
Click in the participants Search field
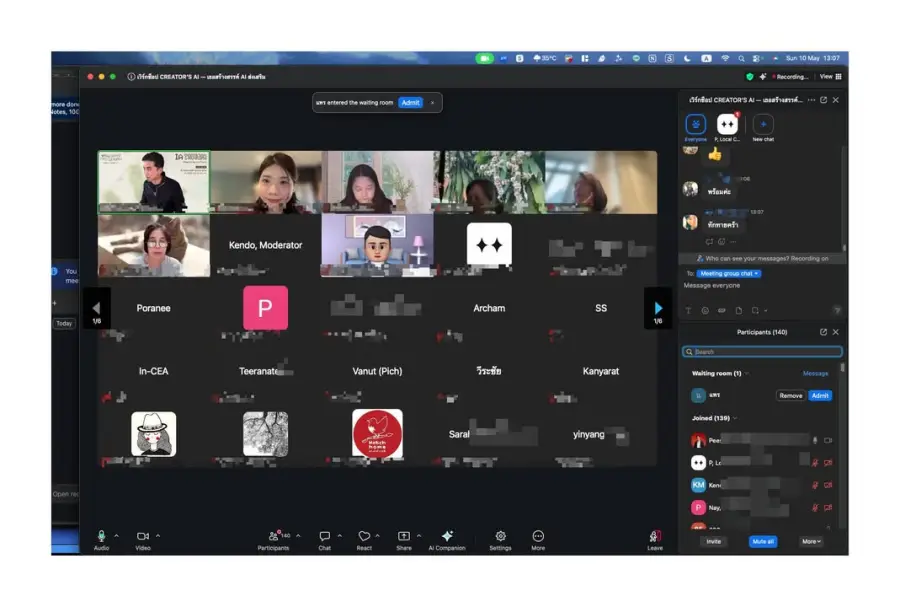[762, 352]
